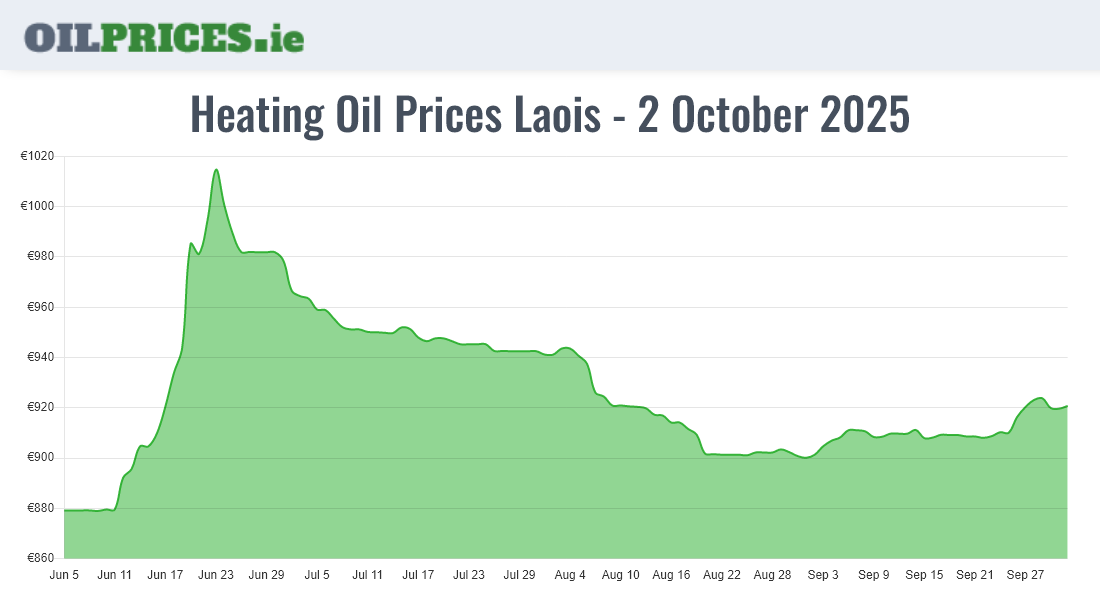Viewport: 1100px width, 600px height.
Task: Click the €860 y-axis label
Action: (40, 558)
